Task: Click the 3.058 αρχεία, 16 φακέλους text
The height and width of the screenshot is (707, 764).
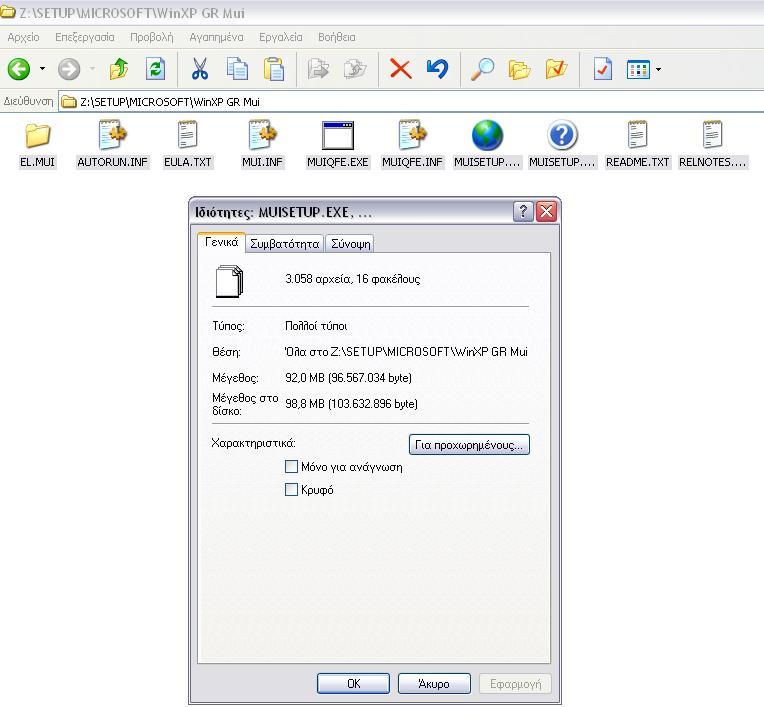Action: [352, 279]
